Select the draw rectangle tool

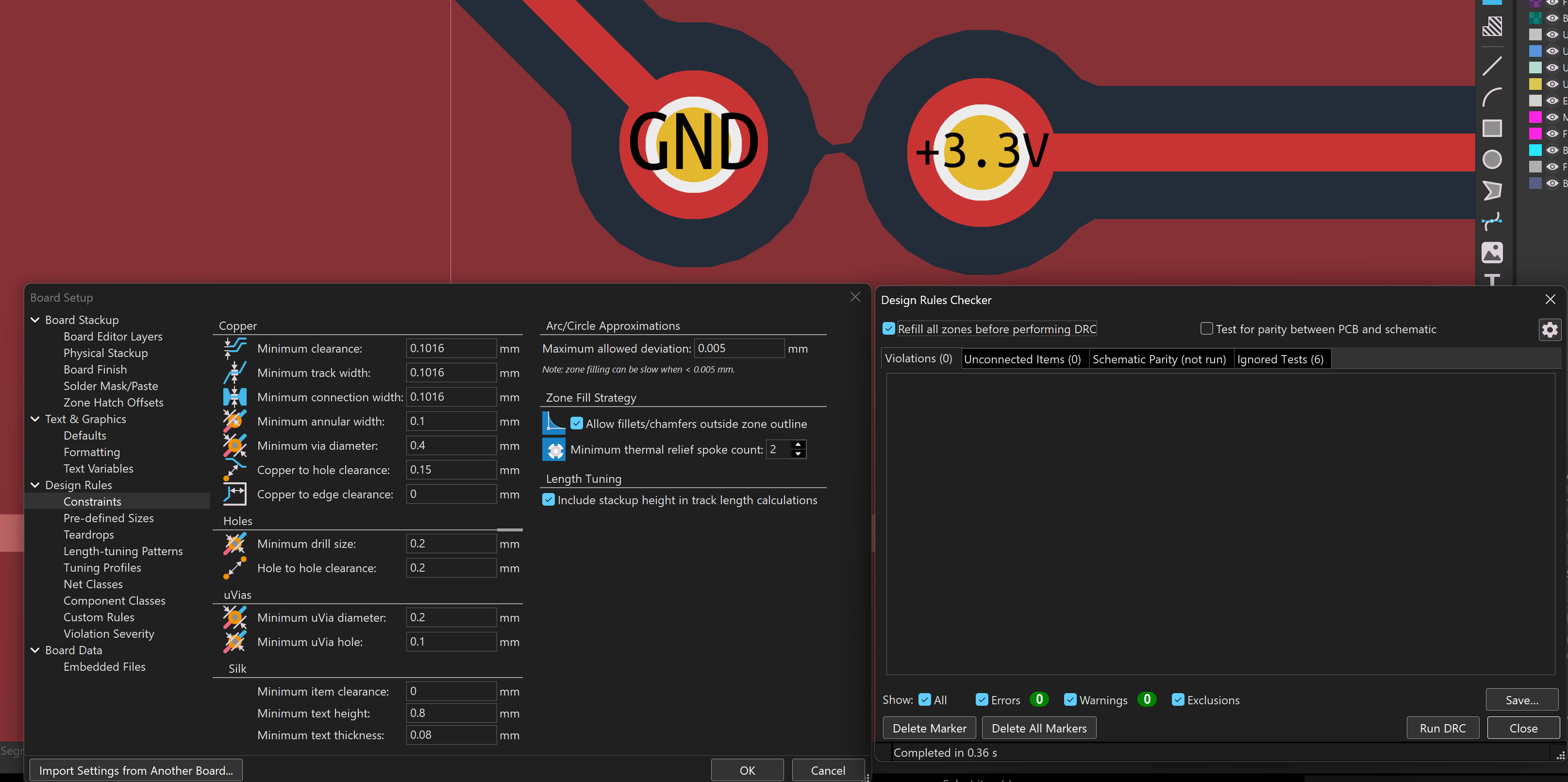[x=1492, y=129]
